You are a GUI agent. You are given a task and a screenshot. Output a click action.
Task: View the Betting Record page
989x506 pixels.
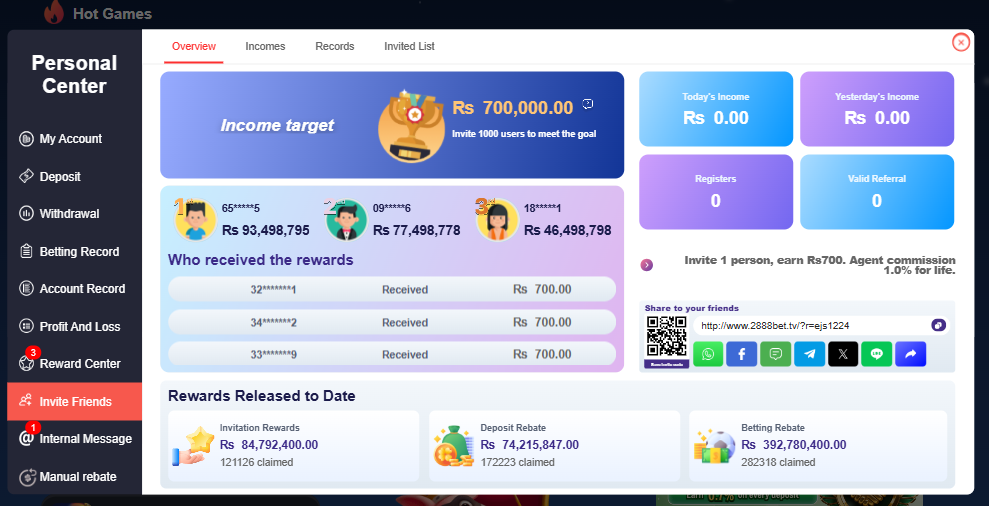pos(79,252)
